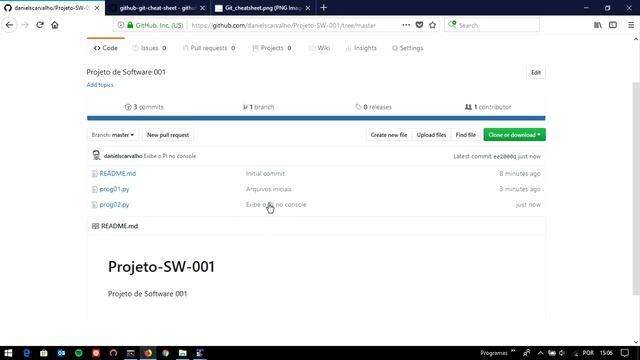This screenshot has height=360, width=640.
Task: Click the green padlock site security icon
Action: (x=130, y=25)
